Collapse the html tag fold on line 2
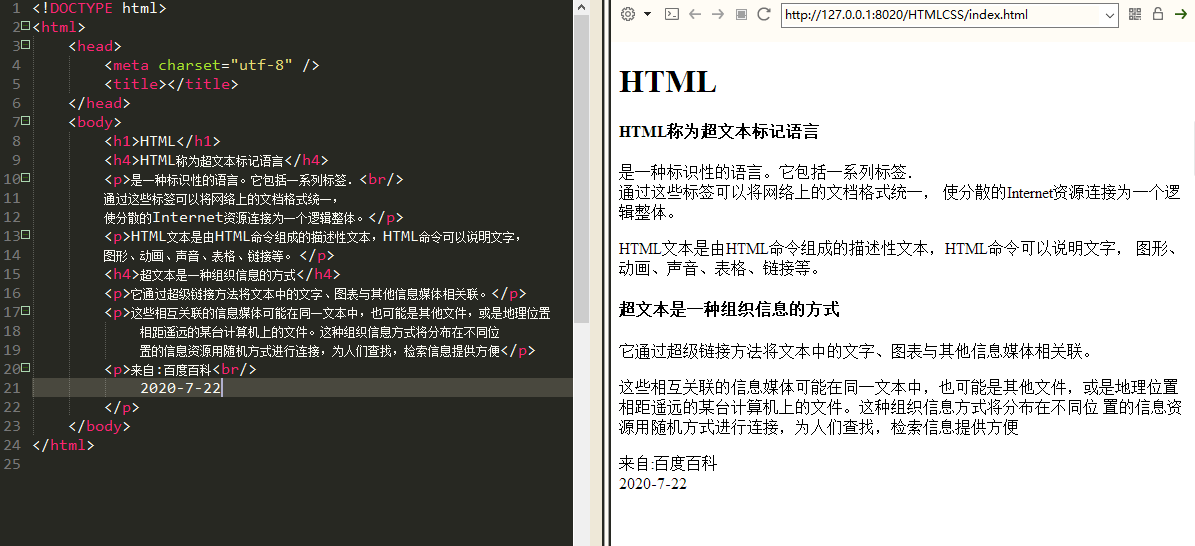The width and height of the screenshot is (1195, 546). pyautogui.click(x=26, y=25)
